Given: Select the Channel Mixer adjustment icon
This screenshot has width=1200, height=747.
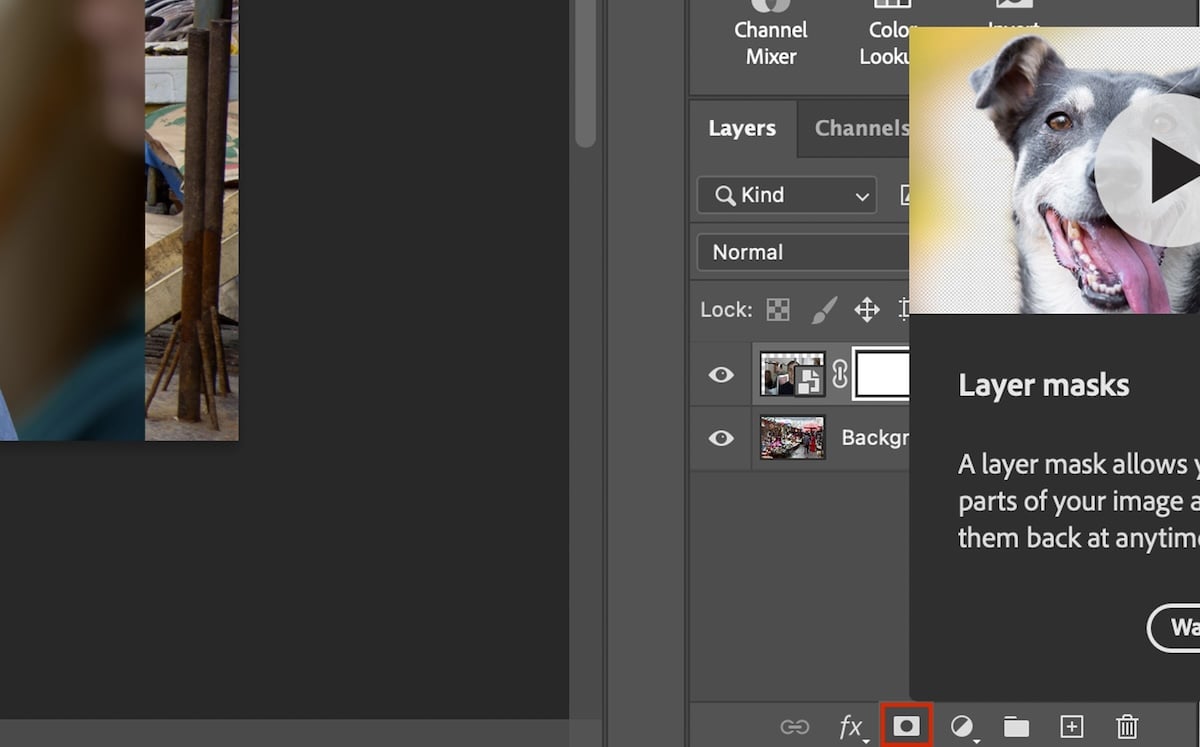Looking at the screenshot, I should [x=770, y=30].
